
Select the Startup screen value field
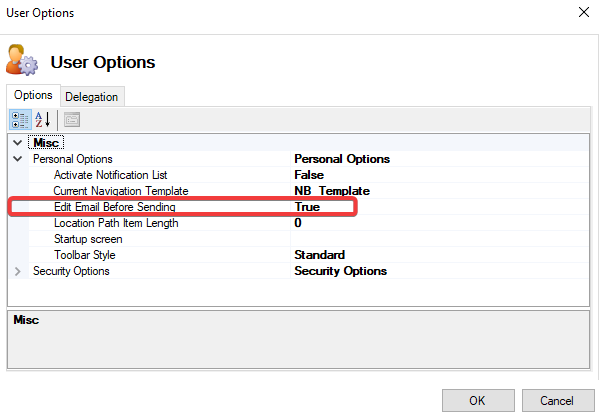click(440, 239)
